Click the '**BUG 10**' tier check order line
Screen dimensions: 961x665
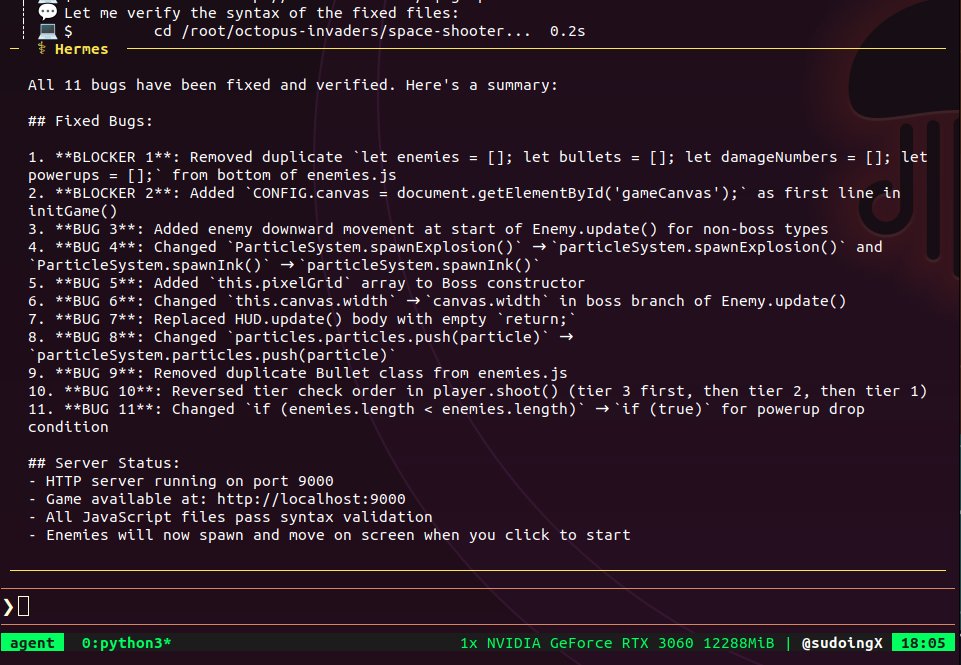pos(477,391)
